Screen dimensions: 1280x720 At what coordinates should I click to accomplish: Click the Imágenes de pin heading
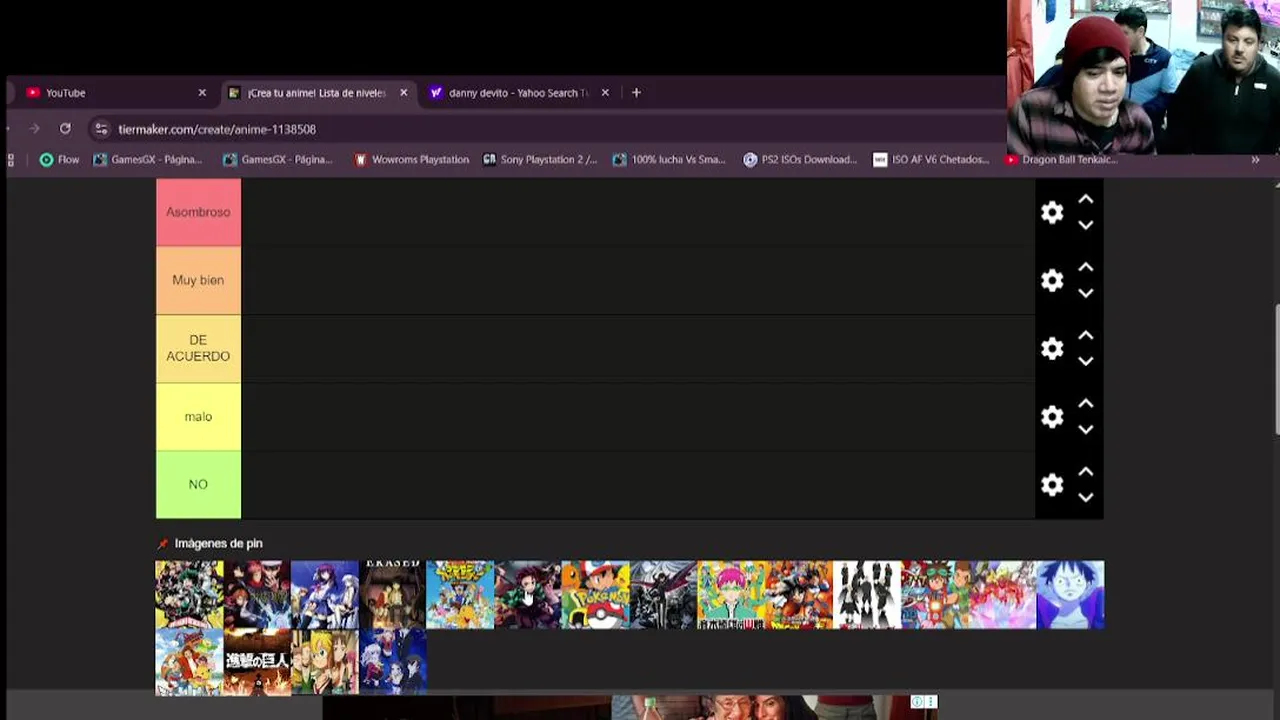(218, 543)
